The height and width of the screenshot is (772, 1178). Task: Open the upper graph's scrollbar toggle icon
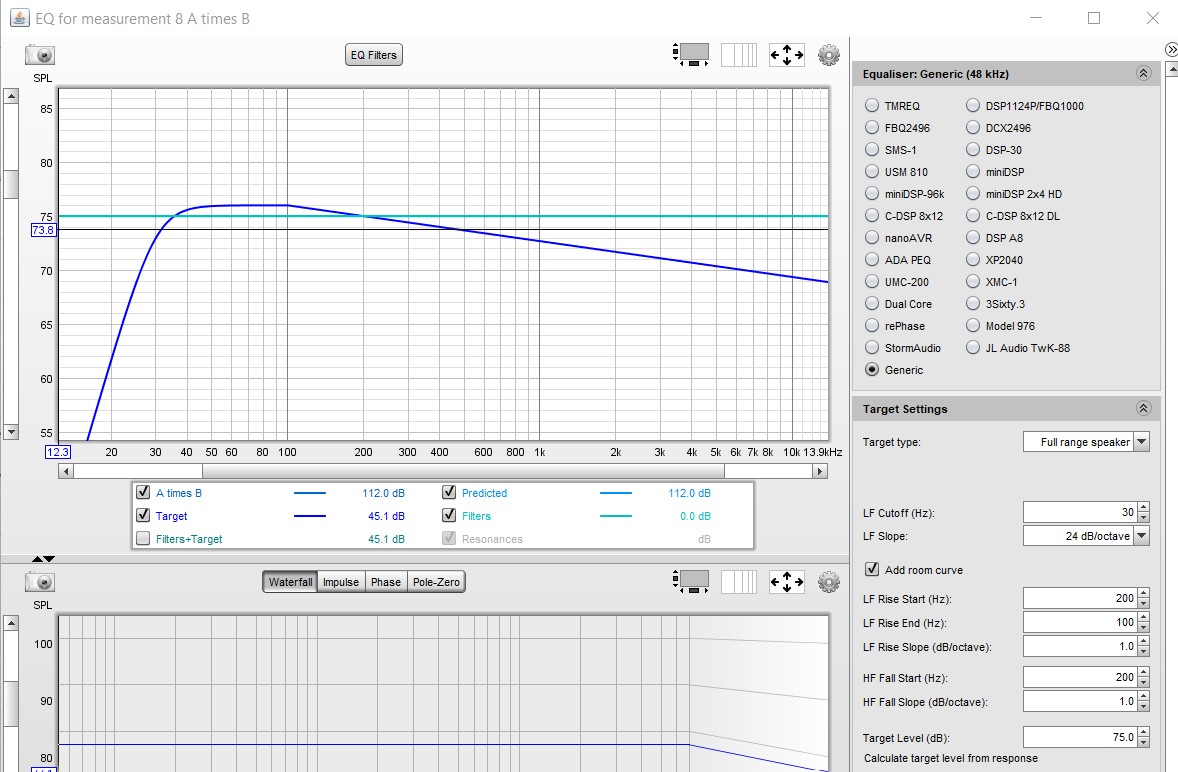point(690,55)
